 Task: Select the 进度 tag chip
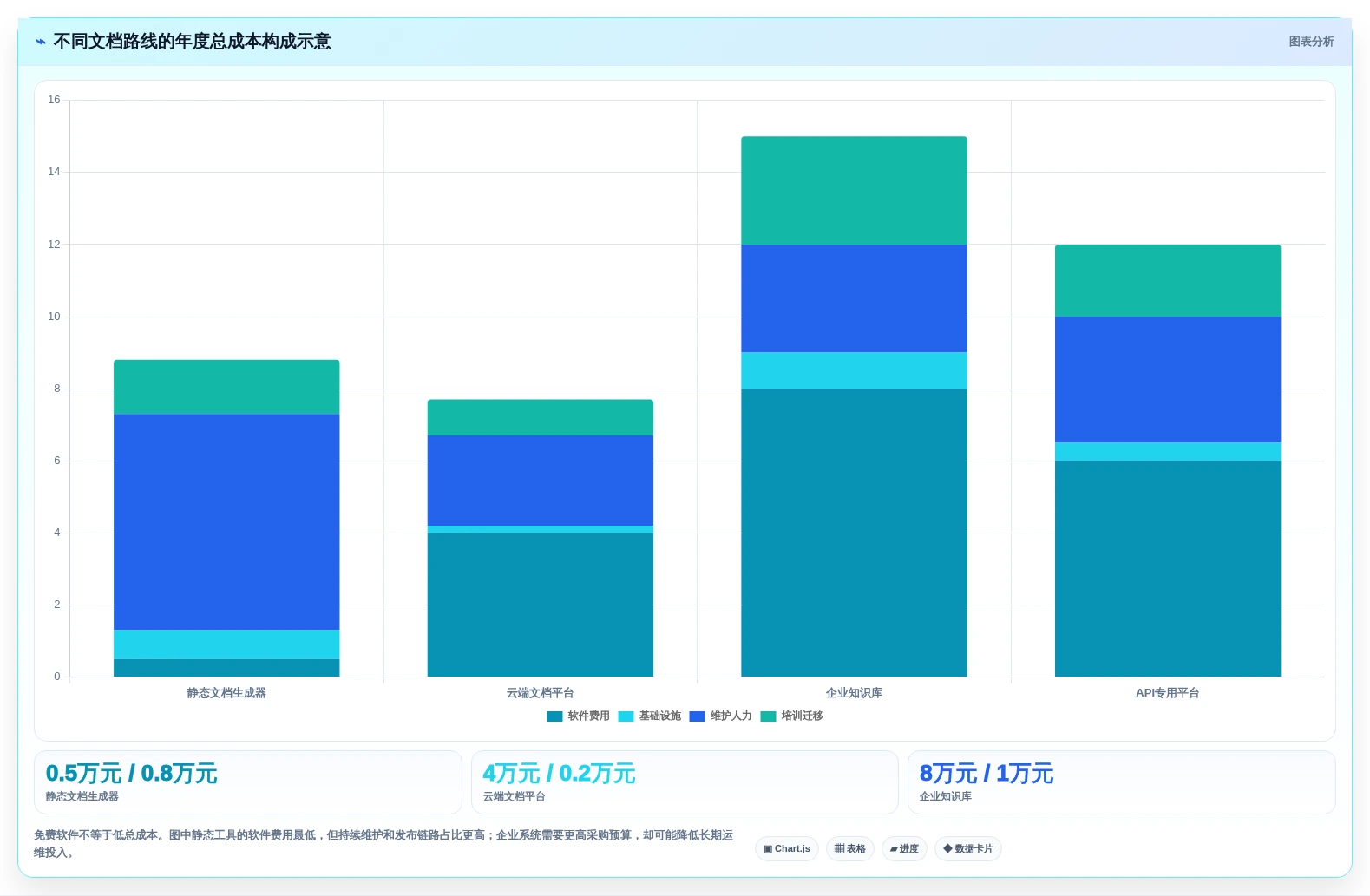coord(904,848)
